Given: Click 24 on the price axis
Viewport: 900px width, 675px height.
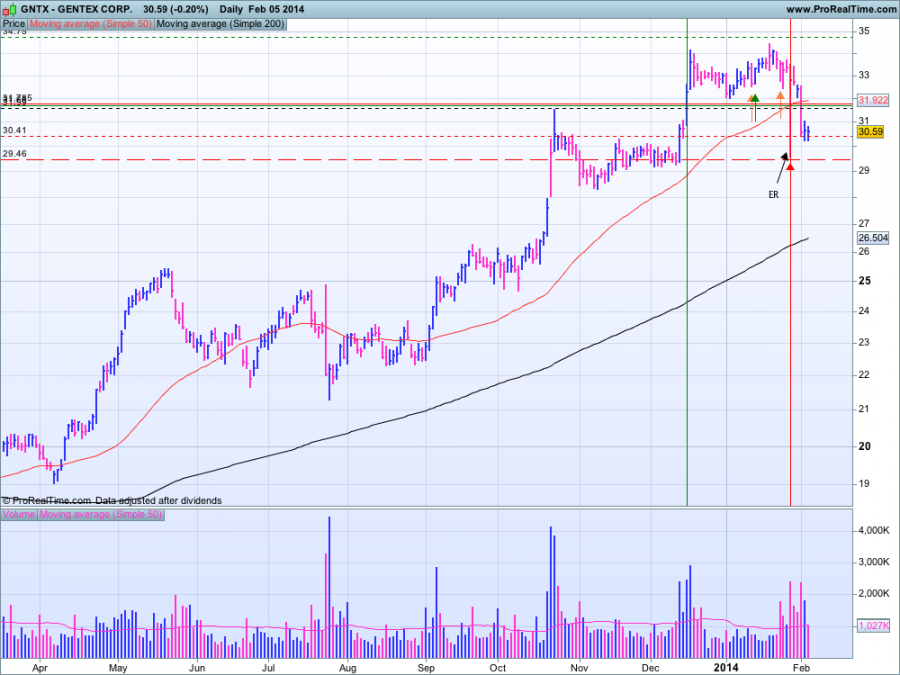Looking at the screenshot, I should click(x=864, y=311).
